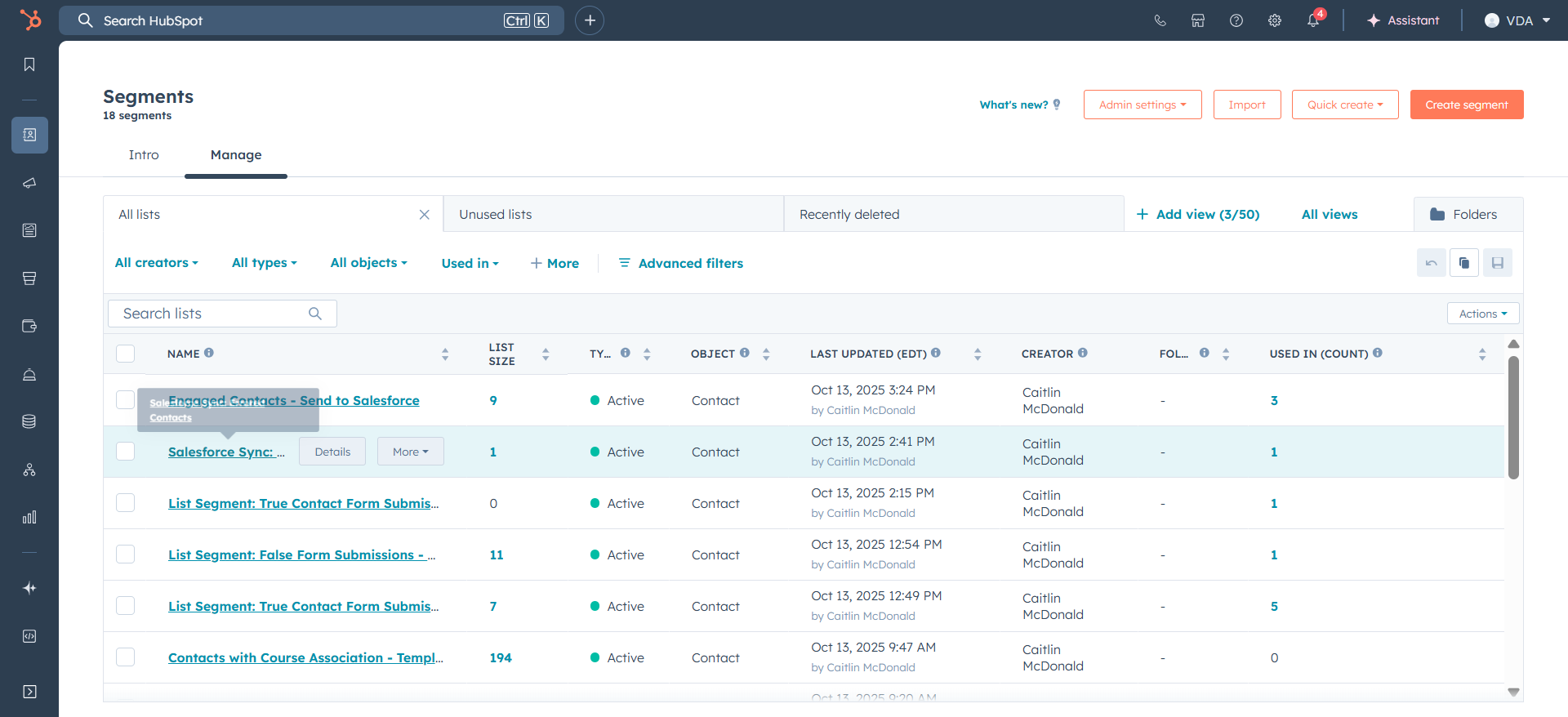Image resolution: width=1568 pixels, height=717 pixels.
Task: Switch to the Intro tab
Action: click(x=144, y=155)
